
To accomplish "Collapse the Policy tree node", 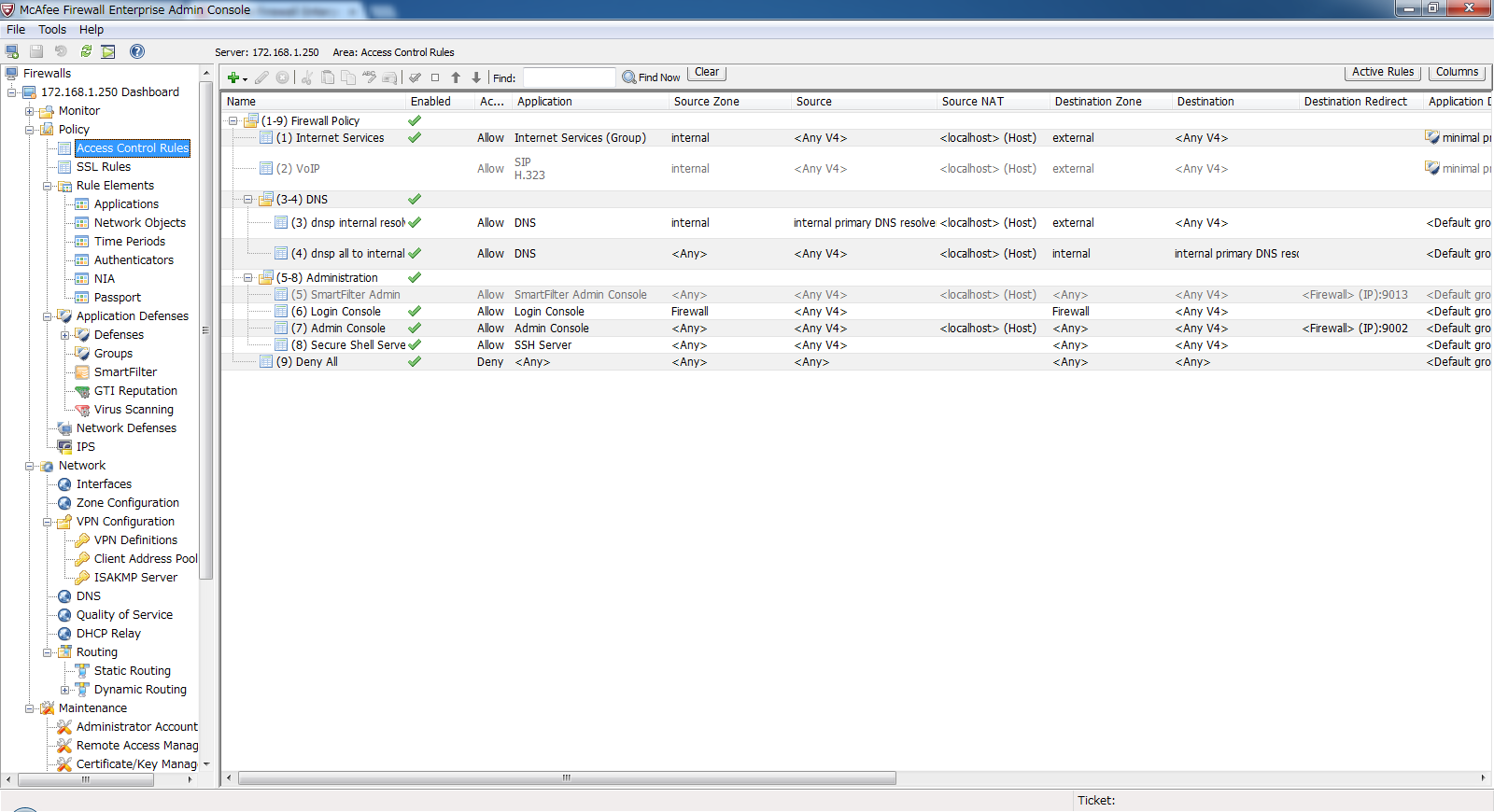I will 29,130.
